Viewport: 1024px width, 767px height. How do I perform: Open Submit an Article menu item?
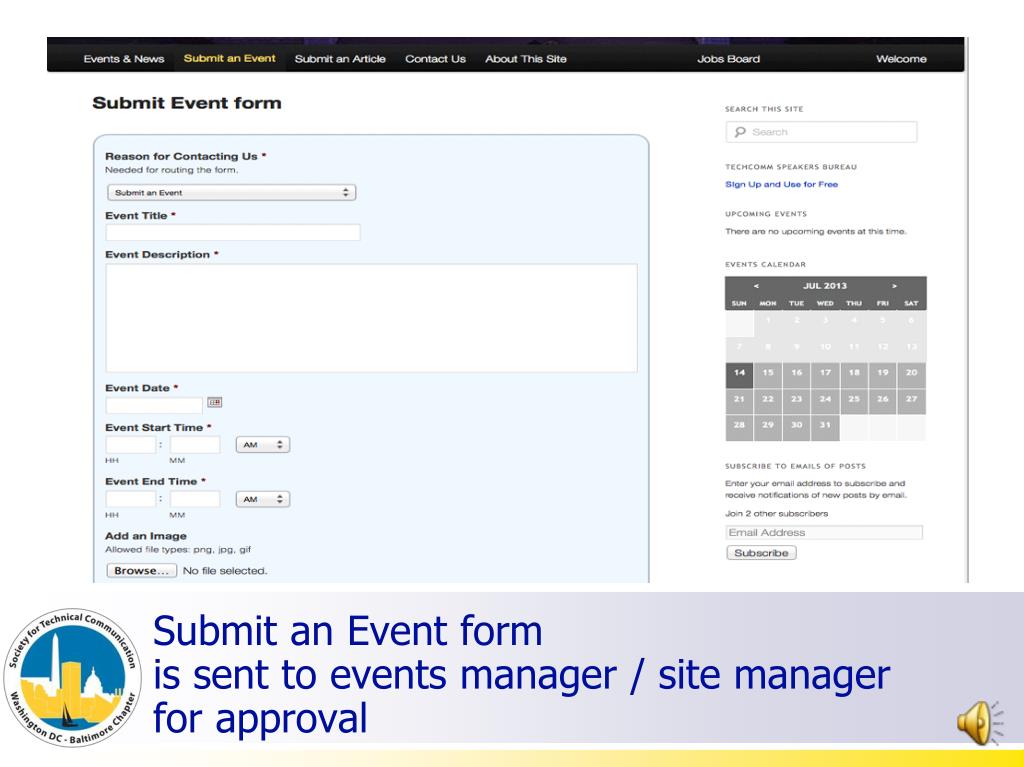pos(340,59)
